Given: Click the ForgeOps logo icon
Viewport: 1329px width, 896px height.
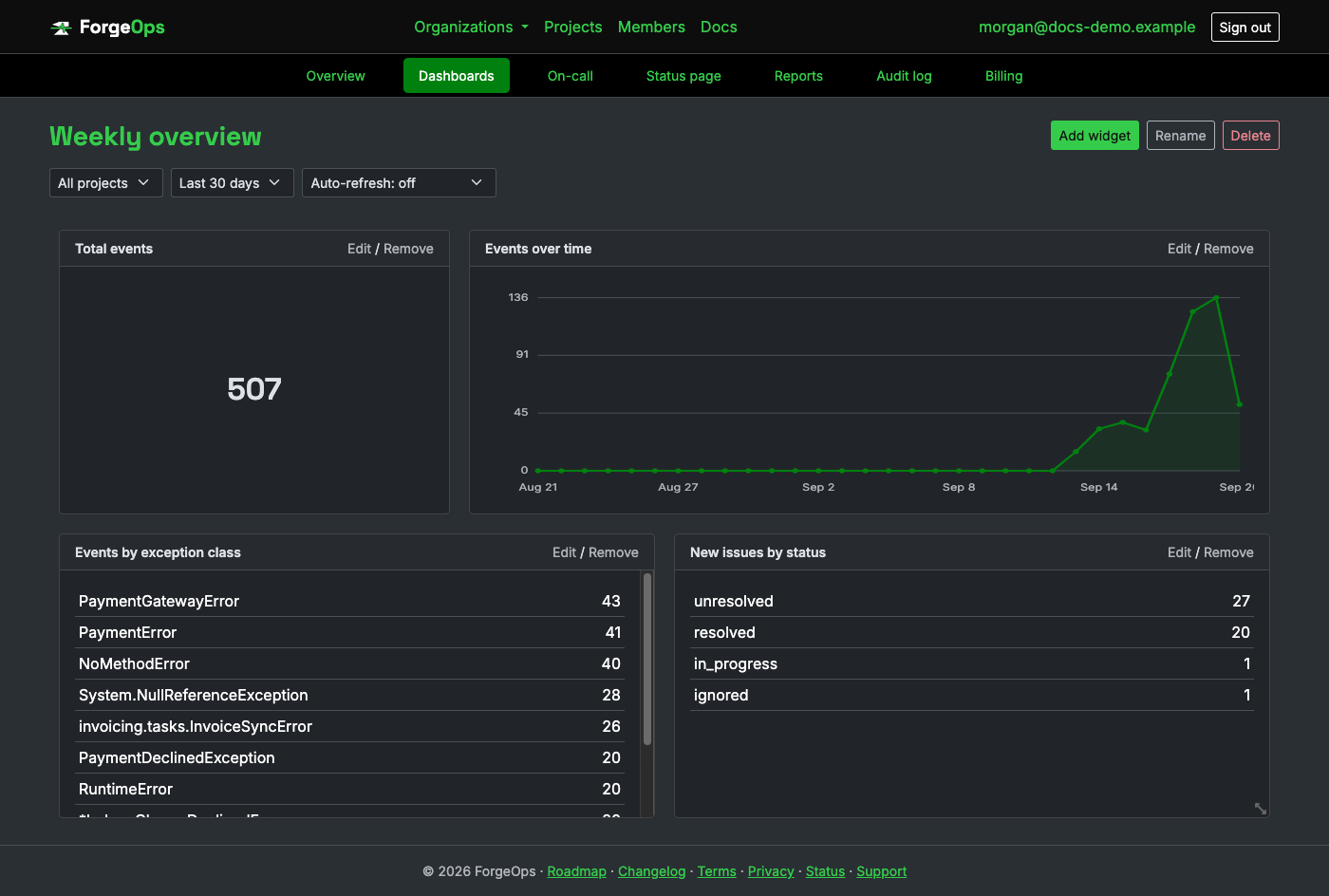Looking at the screenshot, I should [62, 28].
